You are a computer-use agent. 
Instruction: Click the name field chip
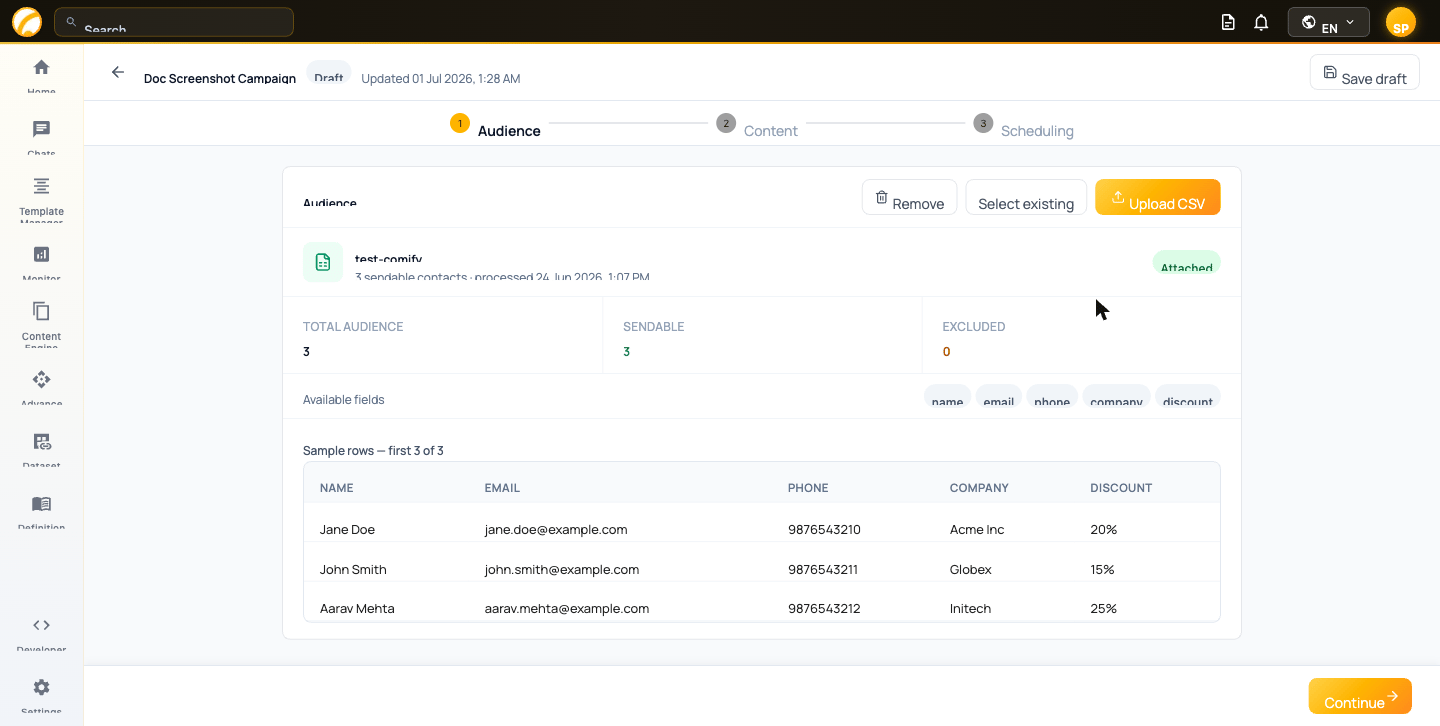click(x=947, y=398)
